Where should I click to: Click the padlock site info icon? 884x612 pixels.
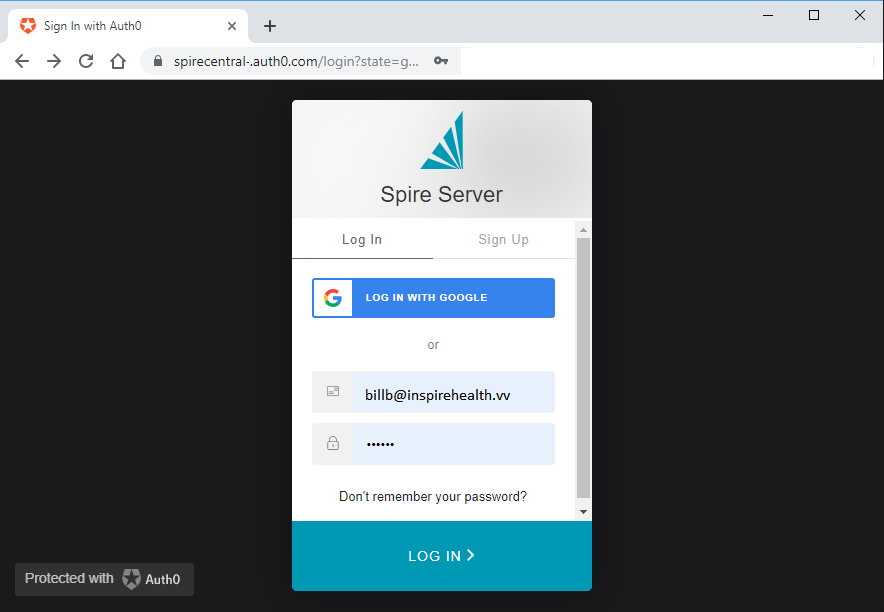[158, 61]
